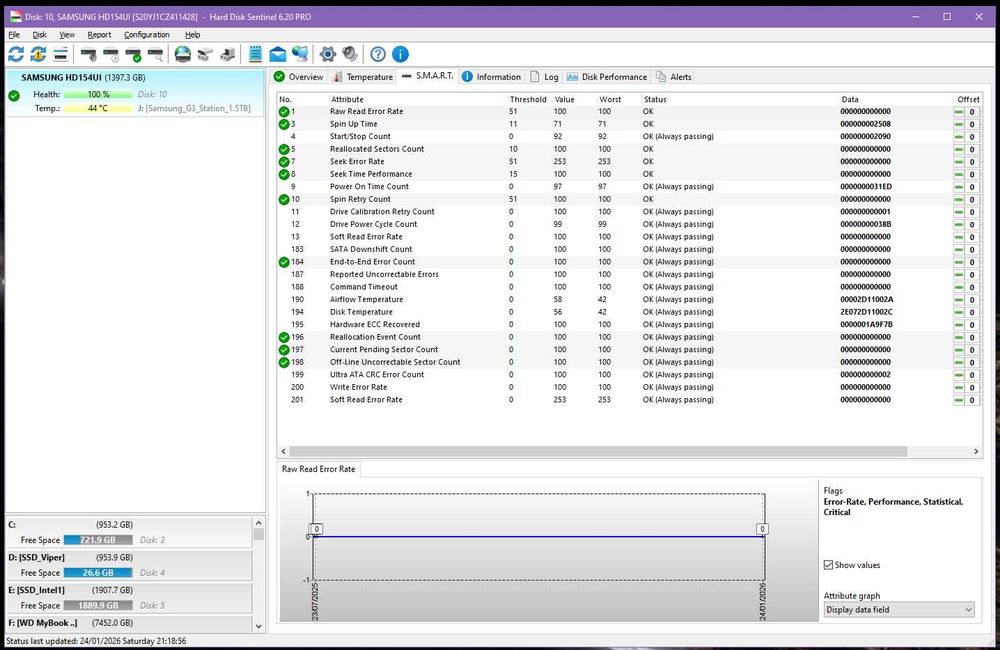
Task: Open the Report menu
Action: click(99, 34)
